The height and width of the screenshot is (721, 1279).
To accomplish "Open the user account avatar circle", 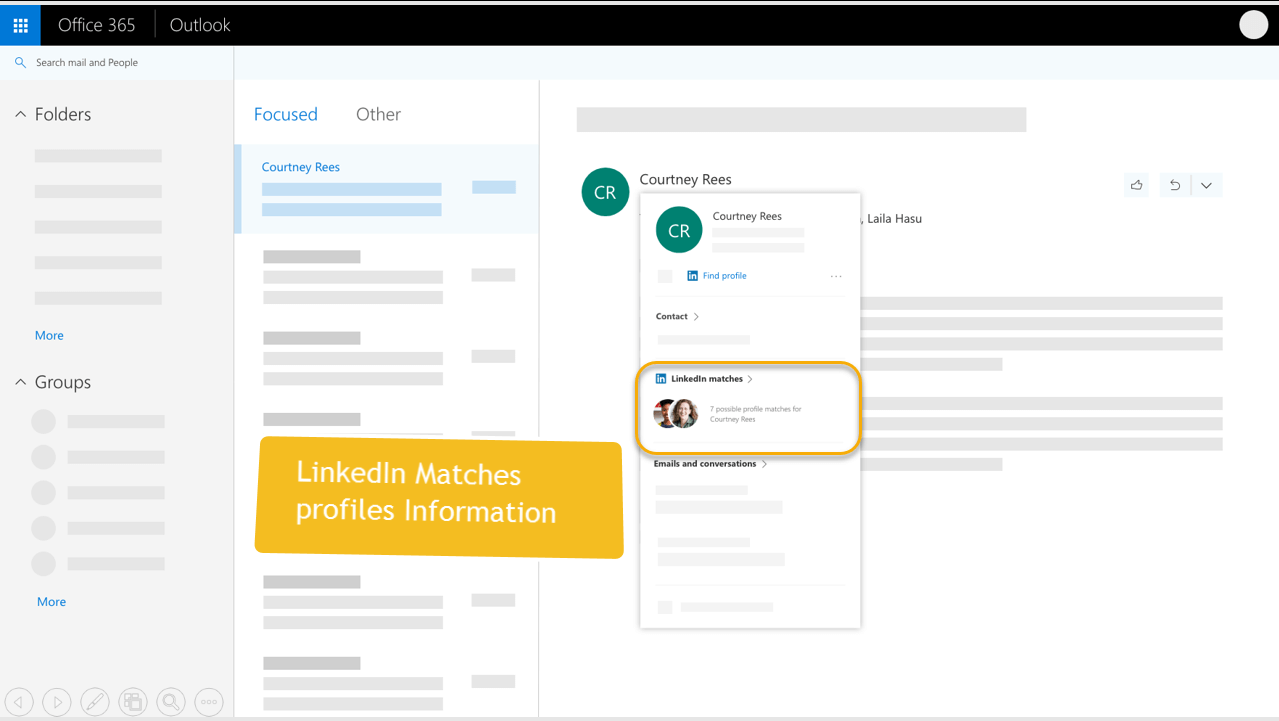I will [x=1253, y=25].
